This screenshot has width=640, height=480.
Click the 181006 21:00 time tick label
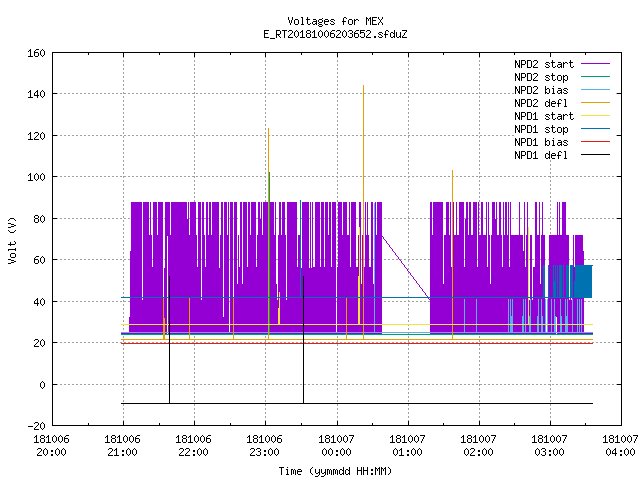(x=122, y=446)
